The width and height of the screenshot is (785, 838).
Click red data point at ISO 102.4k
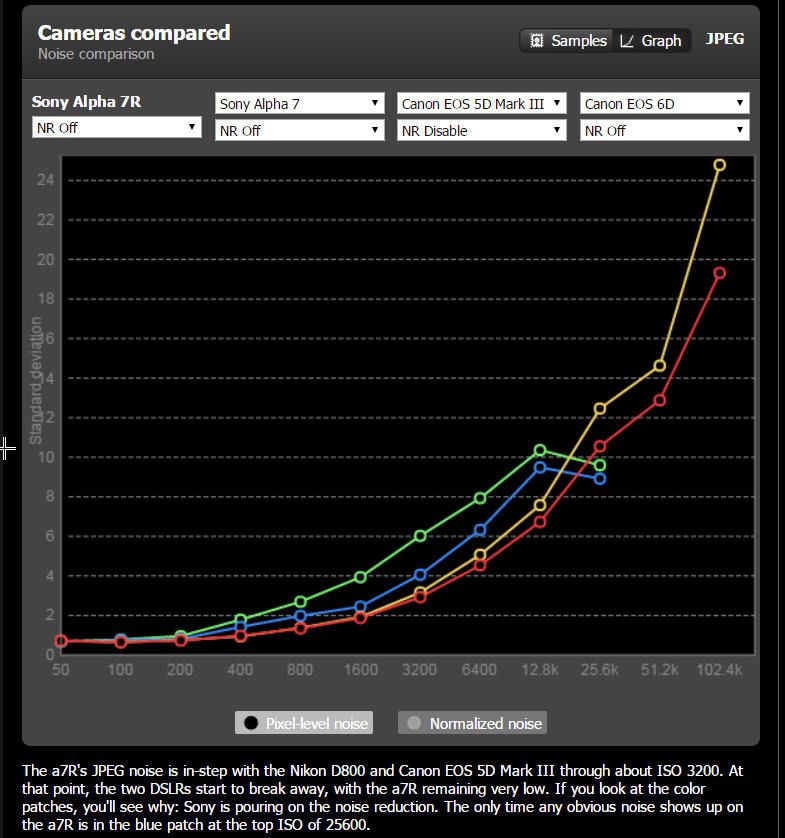point(720,273)
